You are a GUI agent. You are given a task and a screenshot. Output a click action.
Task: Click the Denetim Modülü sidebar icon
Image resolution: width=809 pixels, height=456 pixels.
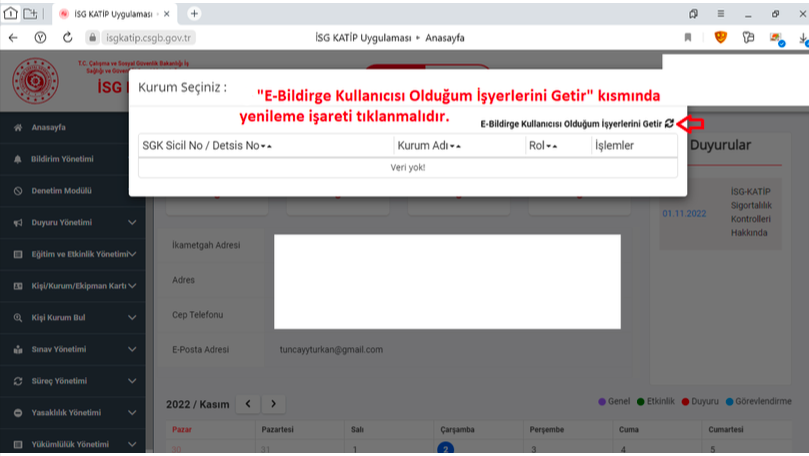[x=18, y=191]
